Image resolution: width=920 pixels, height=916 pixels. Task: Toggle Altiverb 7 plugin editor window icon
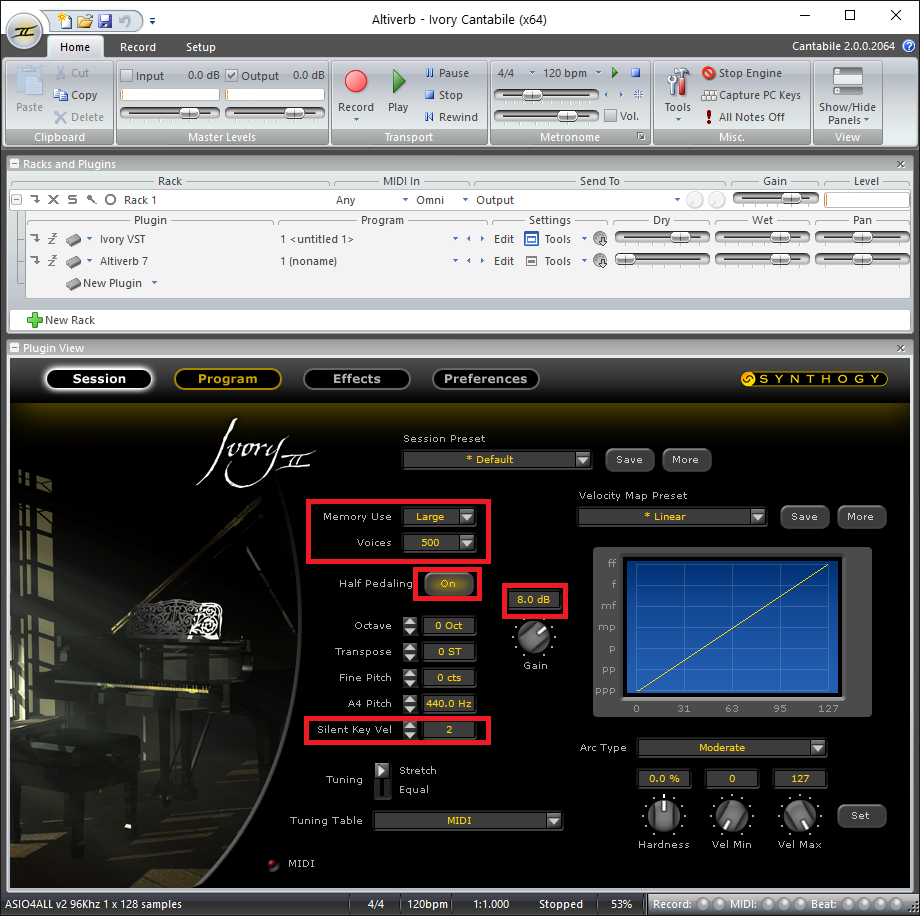[x=531, y=261]
